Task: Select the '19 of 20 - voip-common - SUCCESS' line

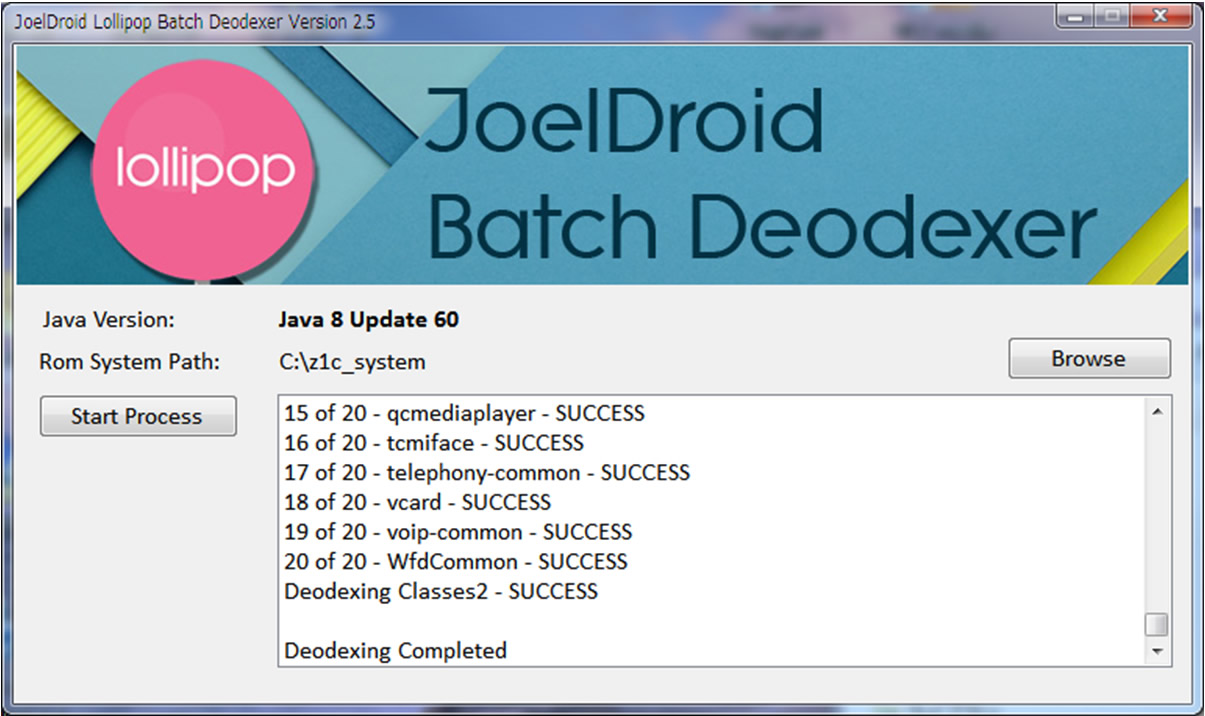Action: pos(458,532)
